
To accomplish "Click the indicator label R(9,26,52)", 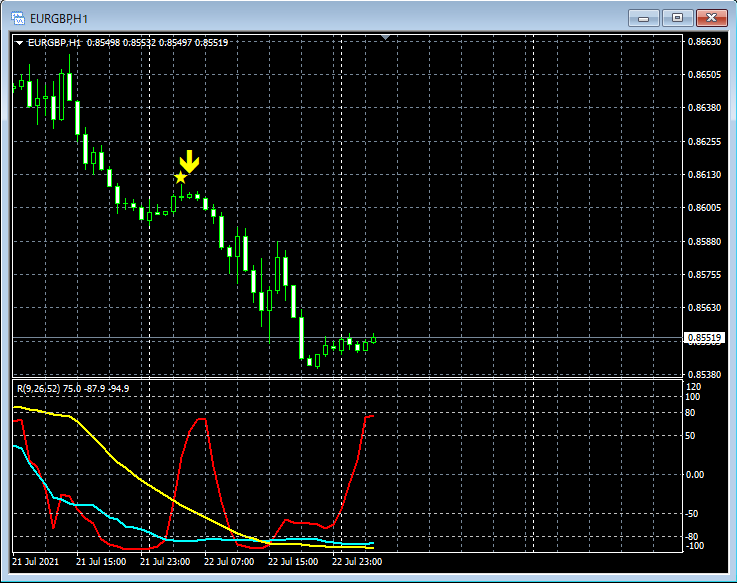I will click(39, 389).
